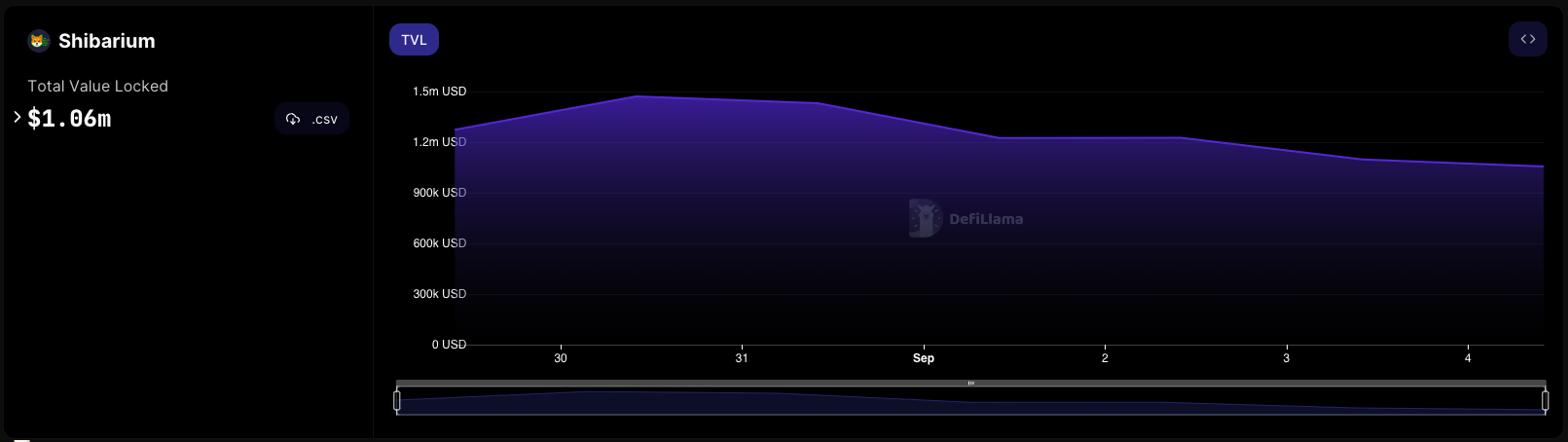
Task: Click the 0 USD y-axis label
Action: tap(449, 345)
